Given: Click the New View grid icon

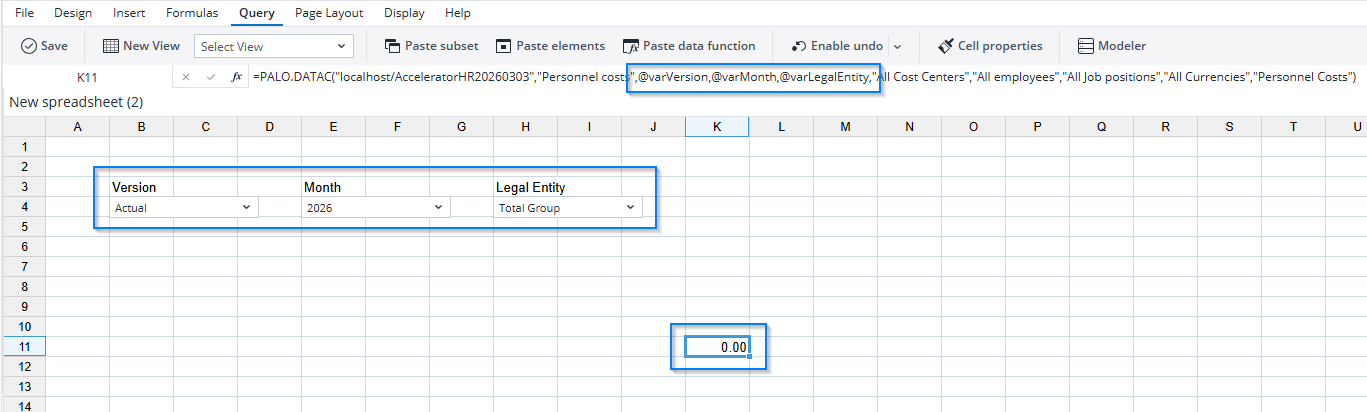Looking at the screenshot, I should 111,46.
